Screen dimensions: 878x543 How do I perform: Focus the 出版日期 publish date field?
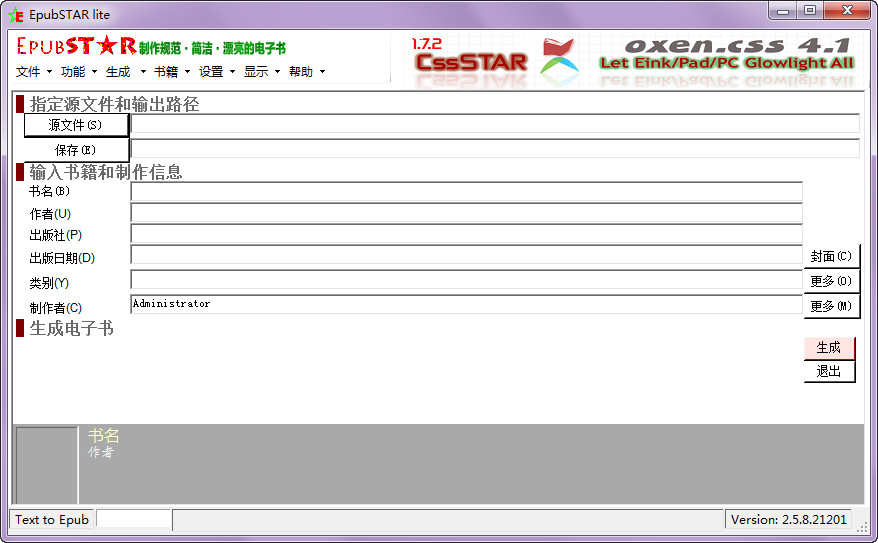466,255
